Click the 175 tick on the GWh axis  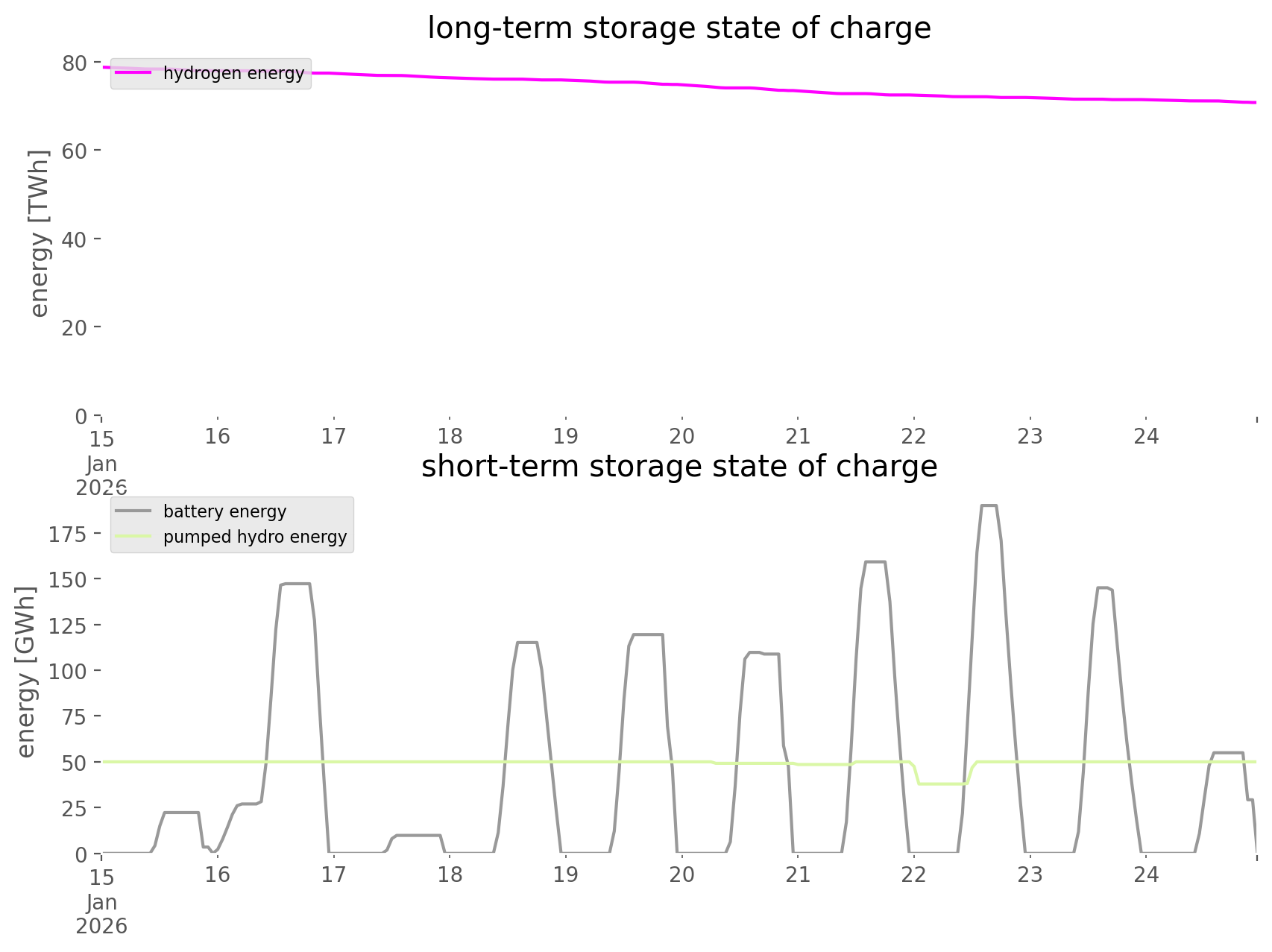[x=68, y=535]
